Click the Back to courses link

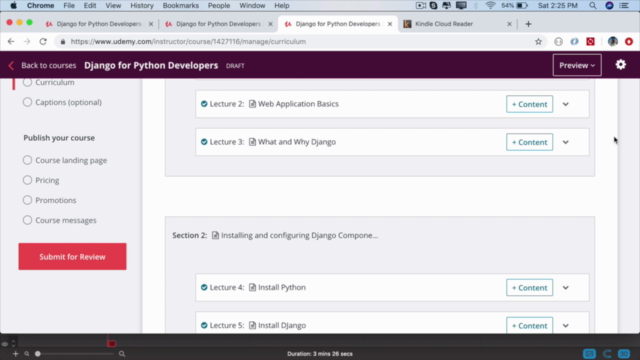pos(49,65)
